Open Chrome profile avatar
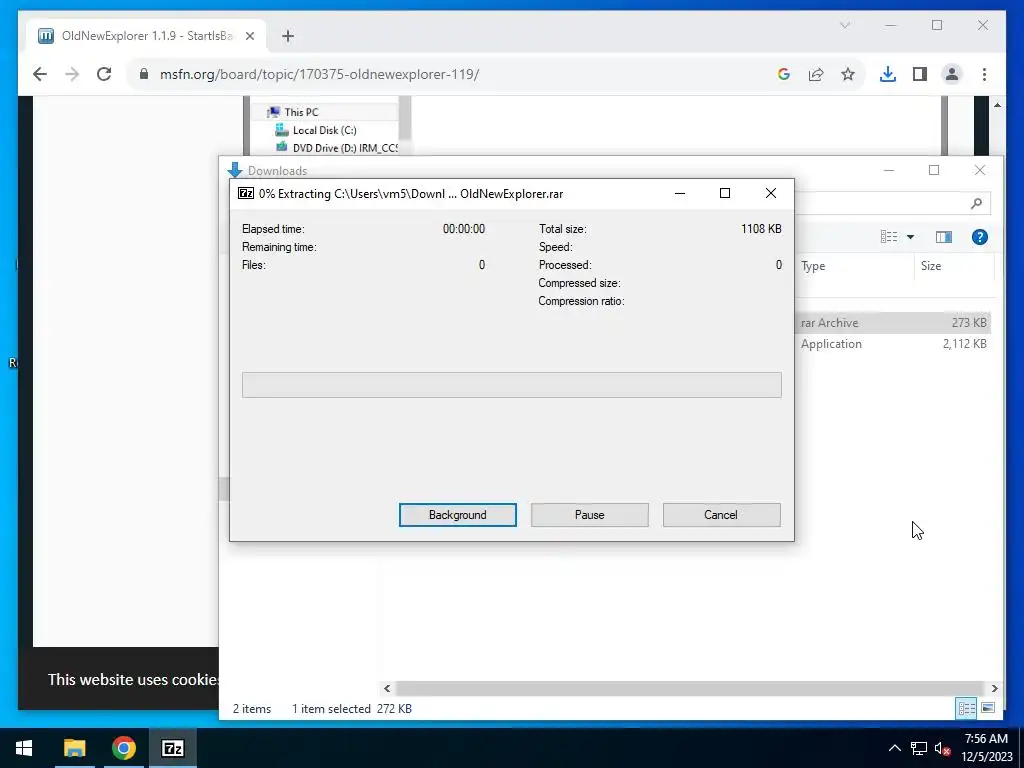 click(x=952, y=74)
